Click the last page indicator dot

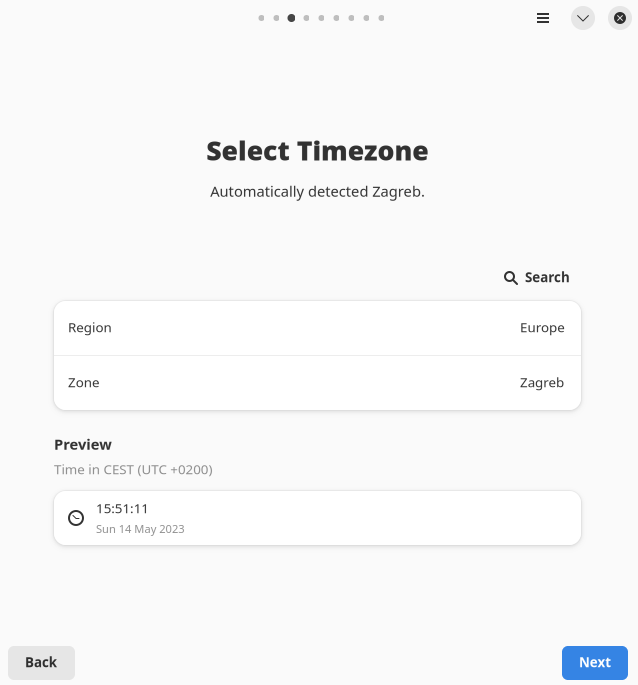(x=381, y=18)
